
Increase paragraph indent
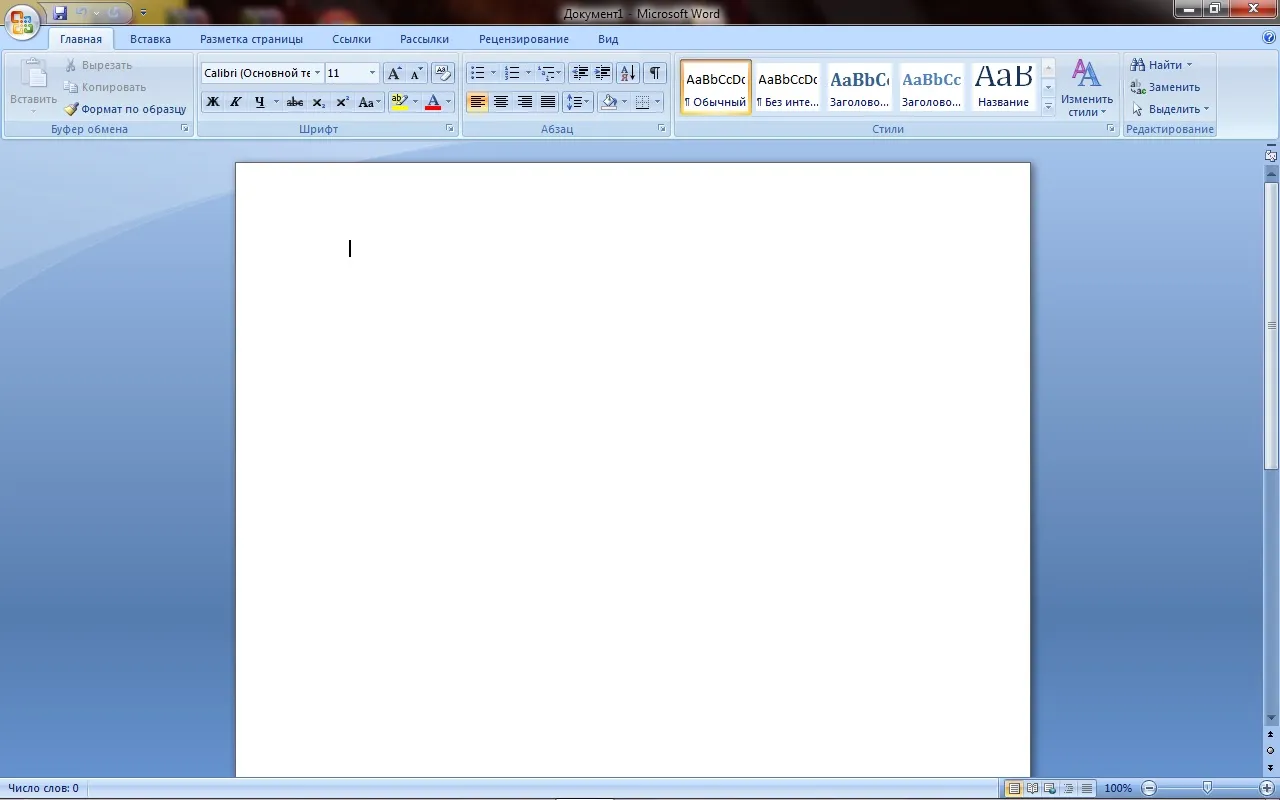603,73
